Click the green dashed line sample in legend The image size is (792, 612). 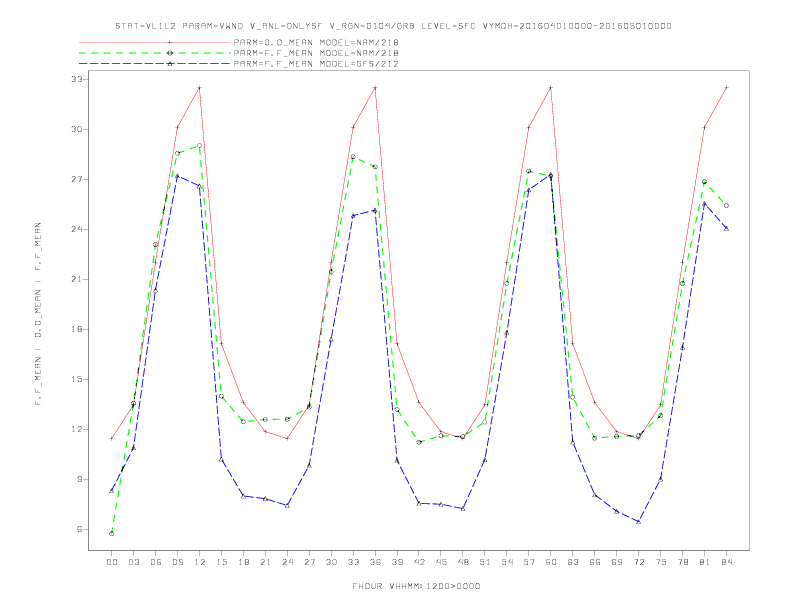[x=155, y=53]
